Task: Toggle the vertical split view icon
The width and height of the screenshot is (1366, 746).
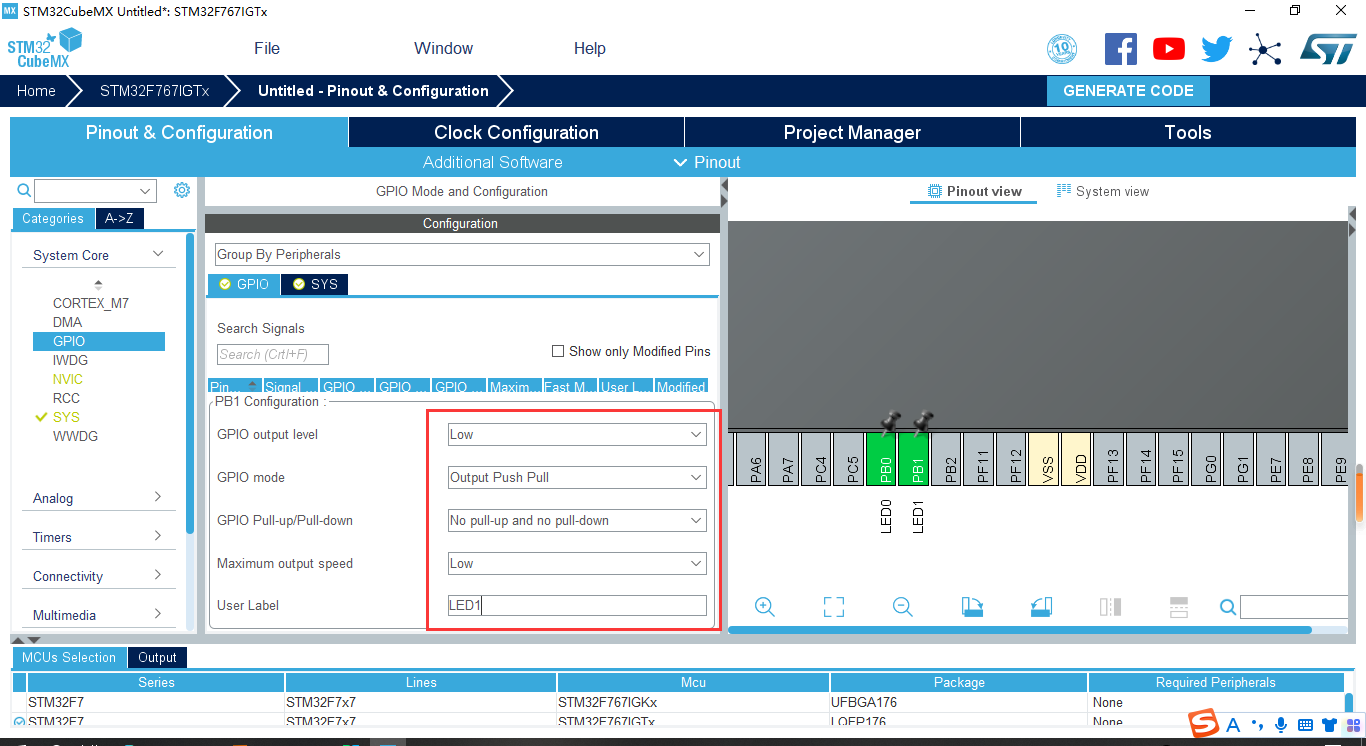Action: pyautogui.click(x=1110, y=606)
